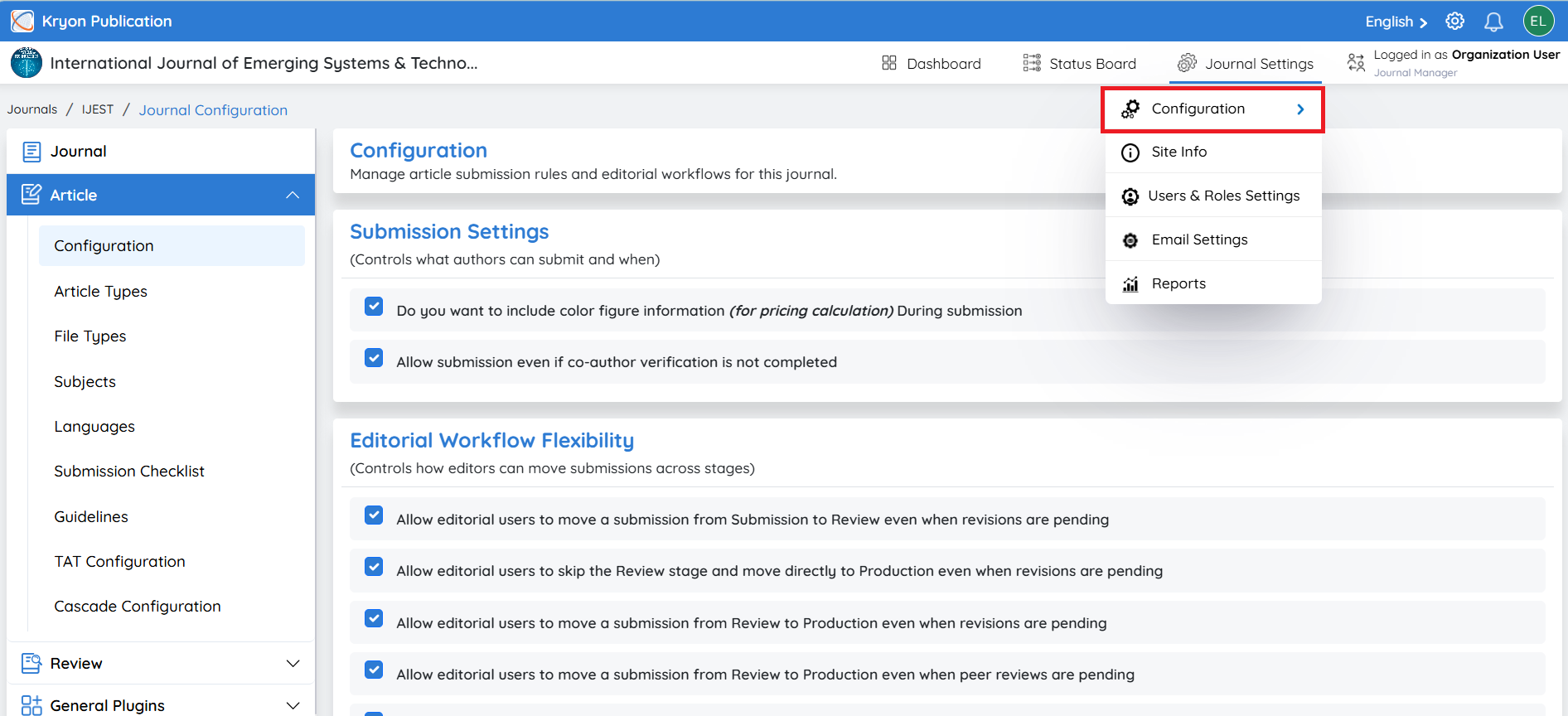Image resolution: width=1568 pixels, height=716 pixels.
Task: Choose Users & Roles Settings menu entry
Action: (x=1213, y=196)
